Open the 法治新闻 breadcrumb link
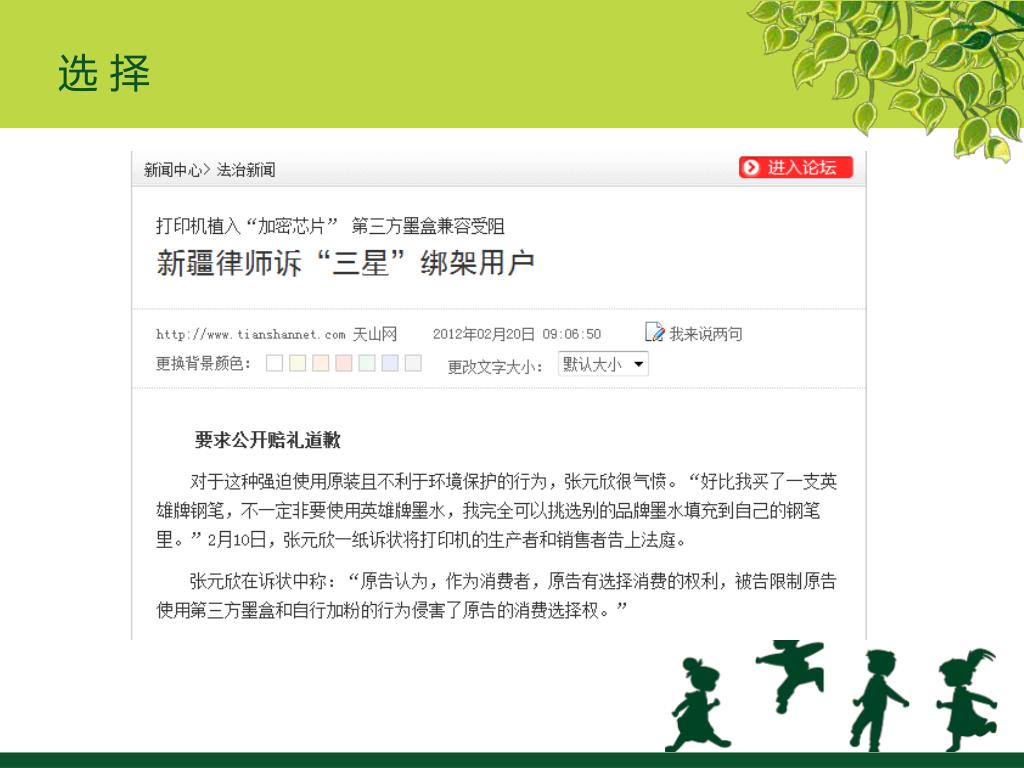This screenshot has height=768, width=1024. coord(246,170)
